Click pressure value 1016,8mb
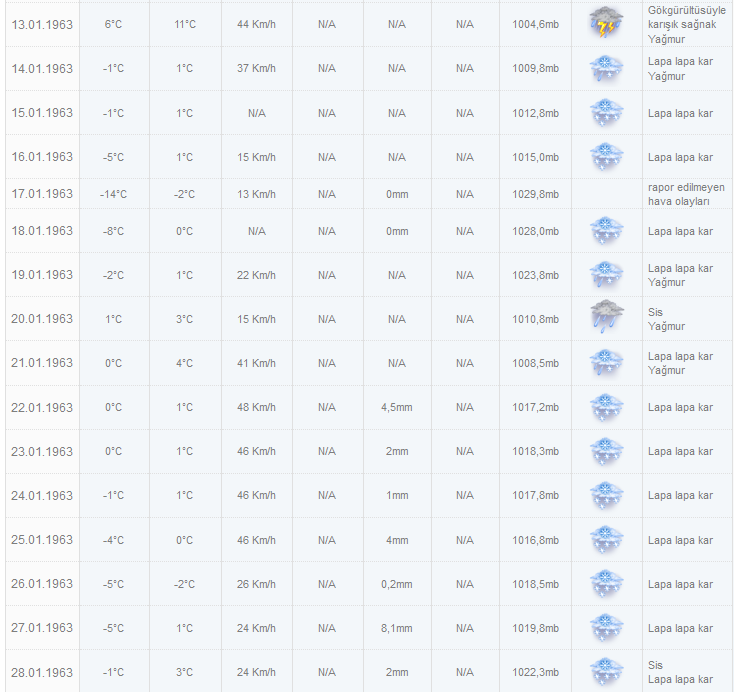 (536, 540)
